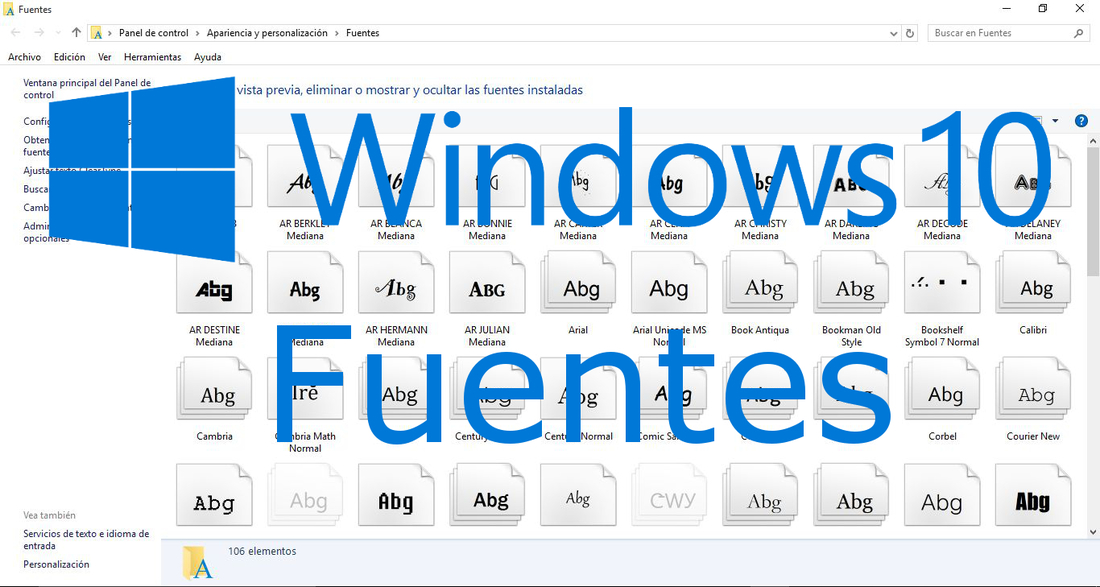Expand chevron after Apariencia y personalización breadcrumb
Screen dimensions: 1100x587
tap(337, 33)
